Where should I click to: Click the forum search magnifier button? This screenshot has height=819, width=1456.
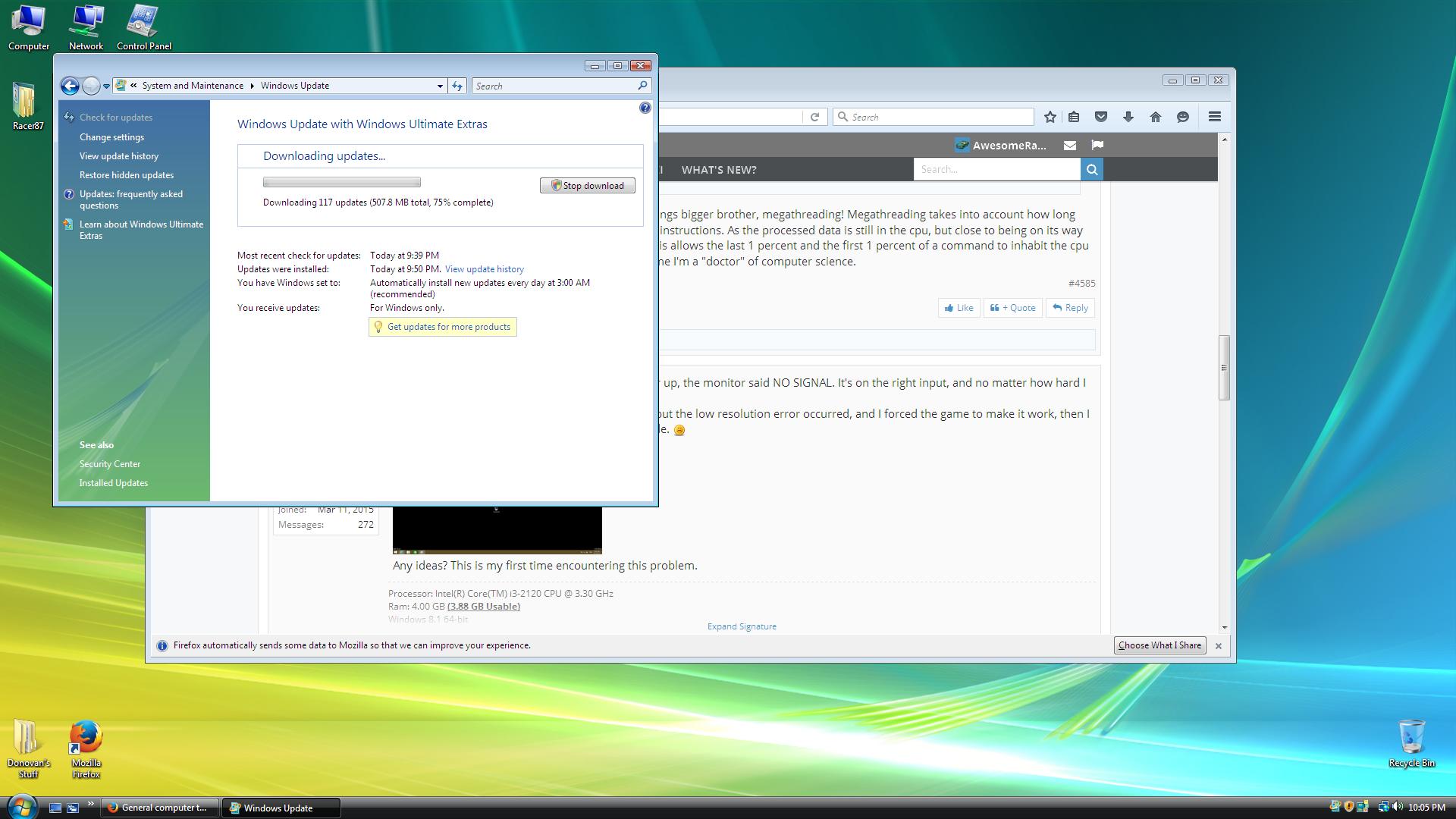coord(1091,170)
